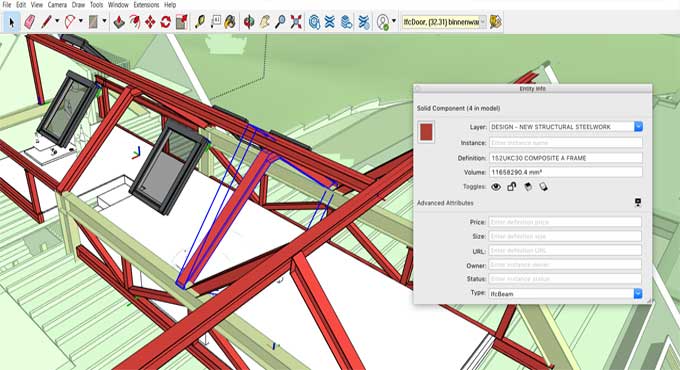This screenshot has height=370, width=680.
Task: Activate the Push/Pull tool
Action: point(119,22)
